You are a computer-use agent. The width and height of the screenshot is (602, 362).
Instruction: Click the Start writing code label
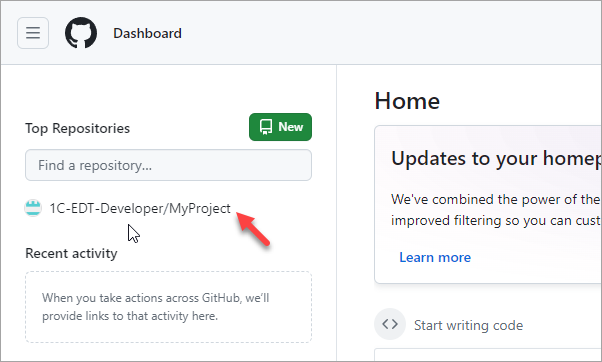pos(468,326)
